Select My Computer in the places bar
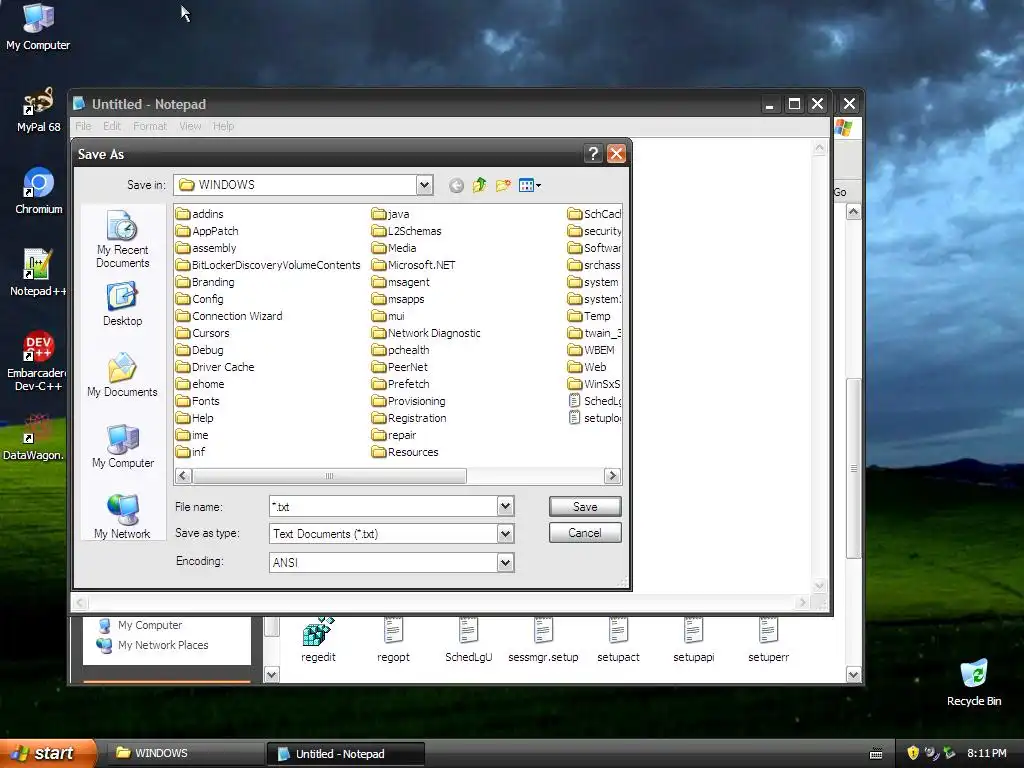The image size is (1024, 768). (122, 446)
